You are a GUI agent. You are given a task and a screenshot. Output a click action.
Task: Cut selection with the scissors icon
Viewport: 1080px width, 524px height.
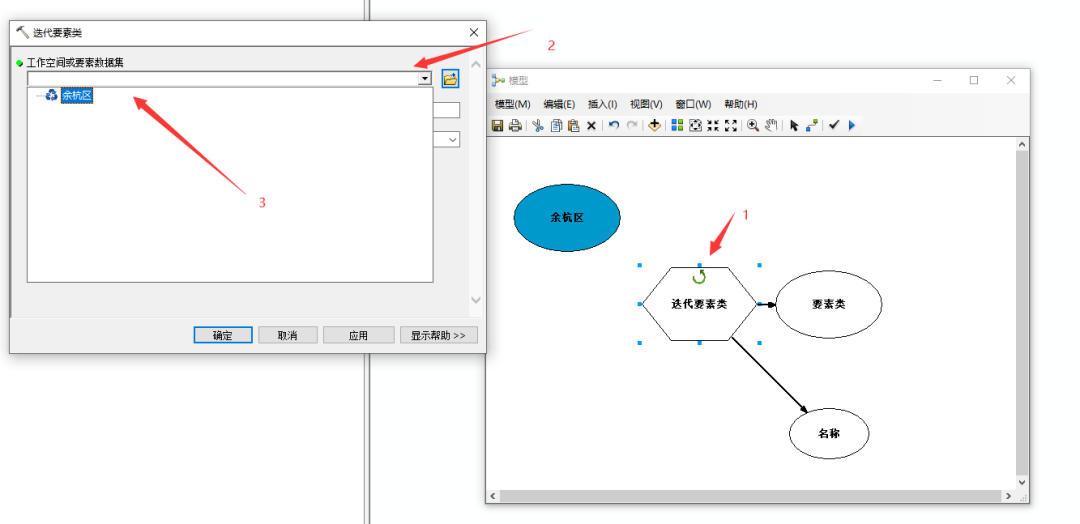tap(538, 125)
